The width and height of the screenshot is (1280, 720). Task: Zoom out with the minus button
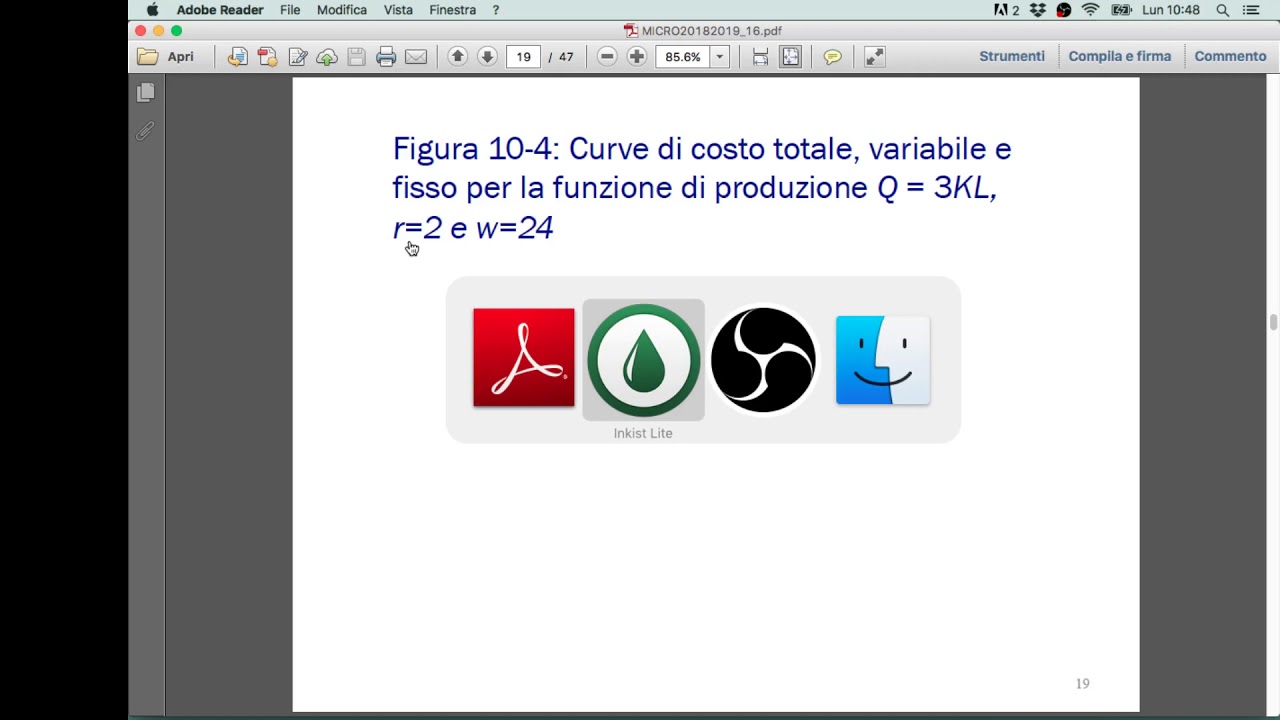607,57
